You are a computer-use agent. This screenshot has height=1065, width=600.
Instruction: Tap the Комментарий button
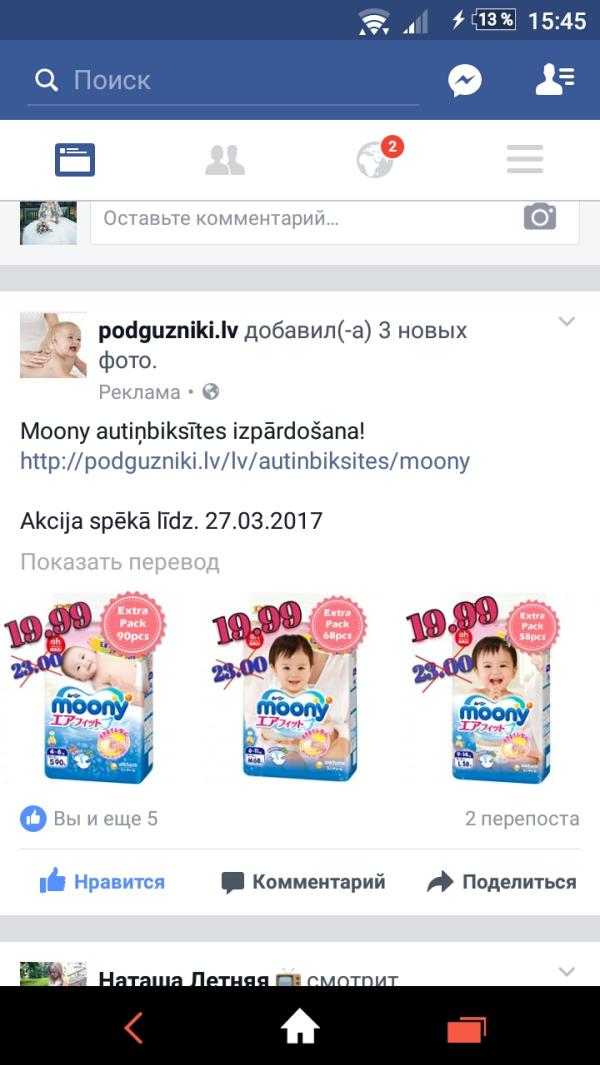303,882
